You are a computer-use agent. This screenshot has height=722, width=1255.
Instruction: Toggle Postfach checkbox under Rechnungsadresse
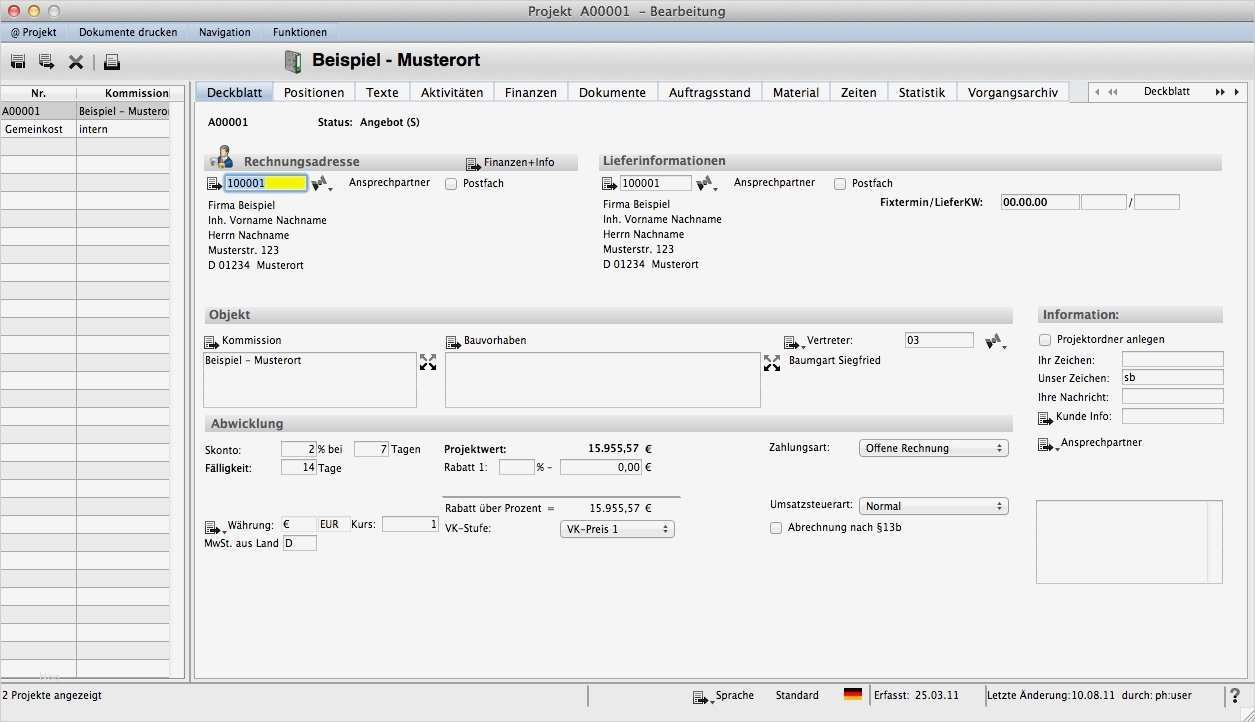click(x=451, y=184)
